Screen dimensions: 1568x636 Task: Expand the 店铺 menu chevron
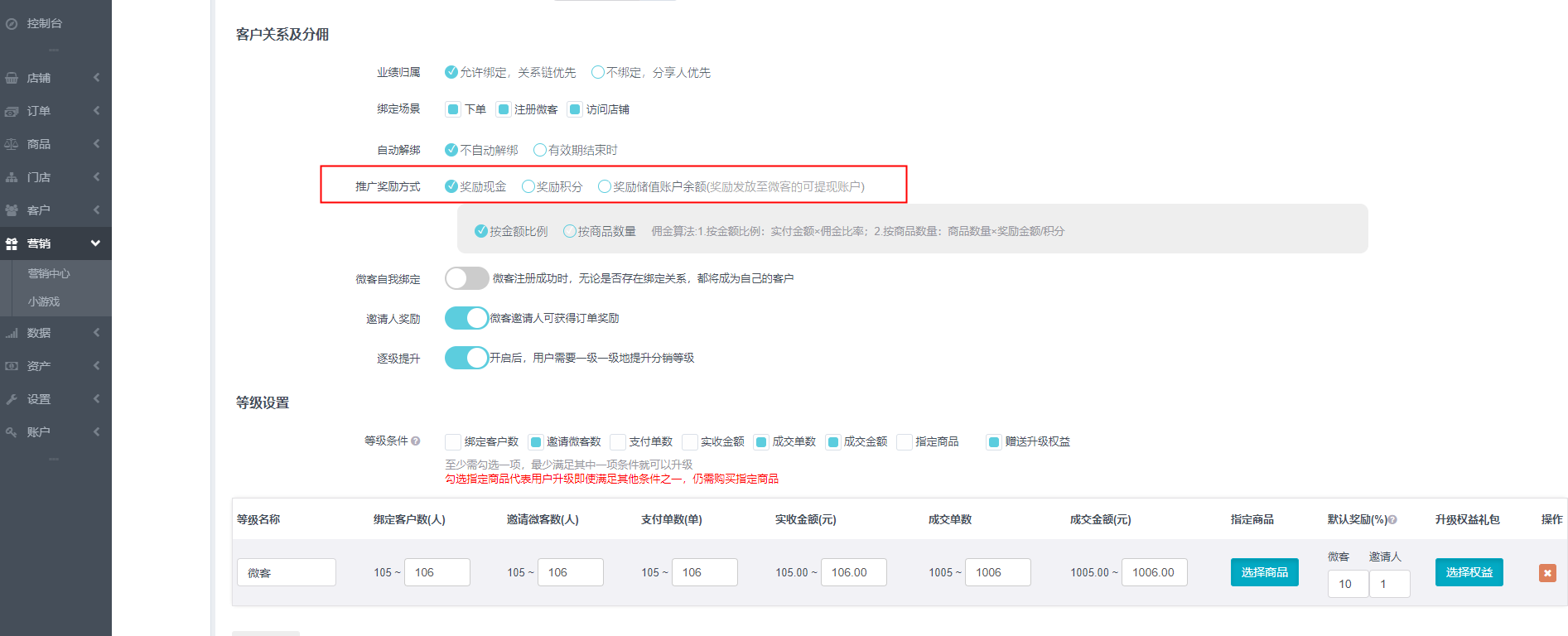coord(96,78)
